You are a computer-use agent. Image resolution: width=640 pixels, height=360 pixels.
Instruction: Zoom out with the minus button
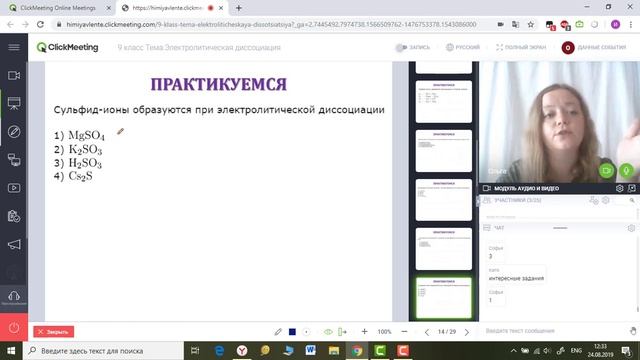point(404,331)
